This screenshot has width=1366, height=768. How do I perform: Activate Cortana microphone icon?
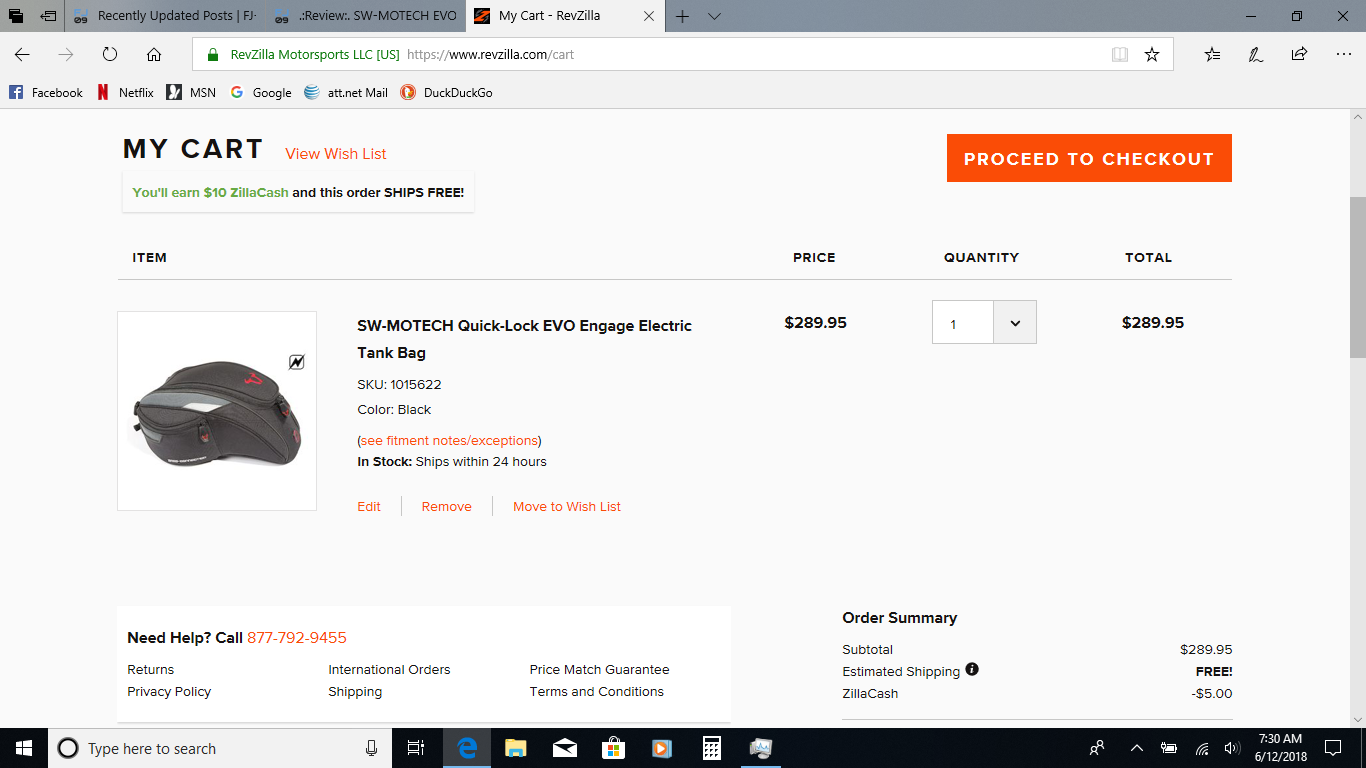pos(371,748)
